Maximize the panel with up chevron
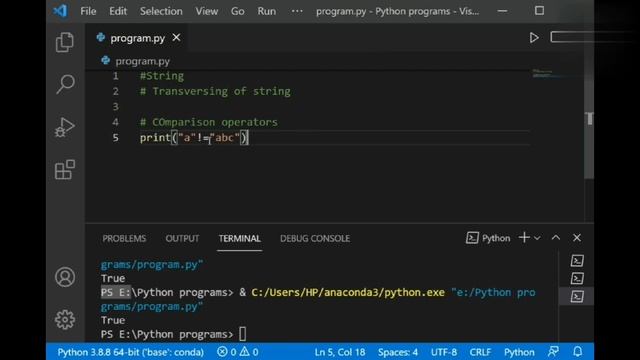This screenshot has height=360, width=640. click(556, 238)
